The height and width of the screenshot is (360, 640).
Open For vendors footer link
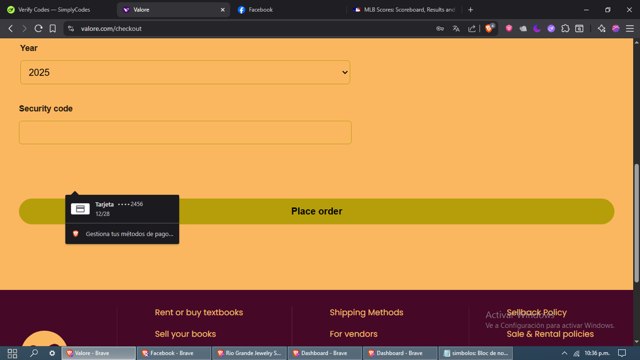[x=353, y=334]
